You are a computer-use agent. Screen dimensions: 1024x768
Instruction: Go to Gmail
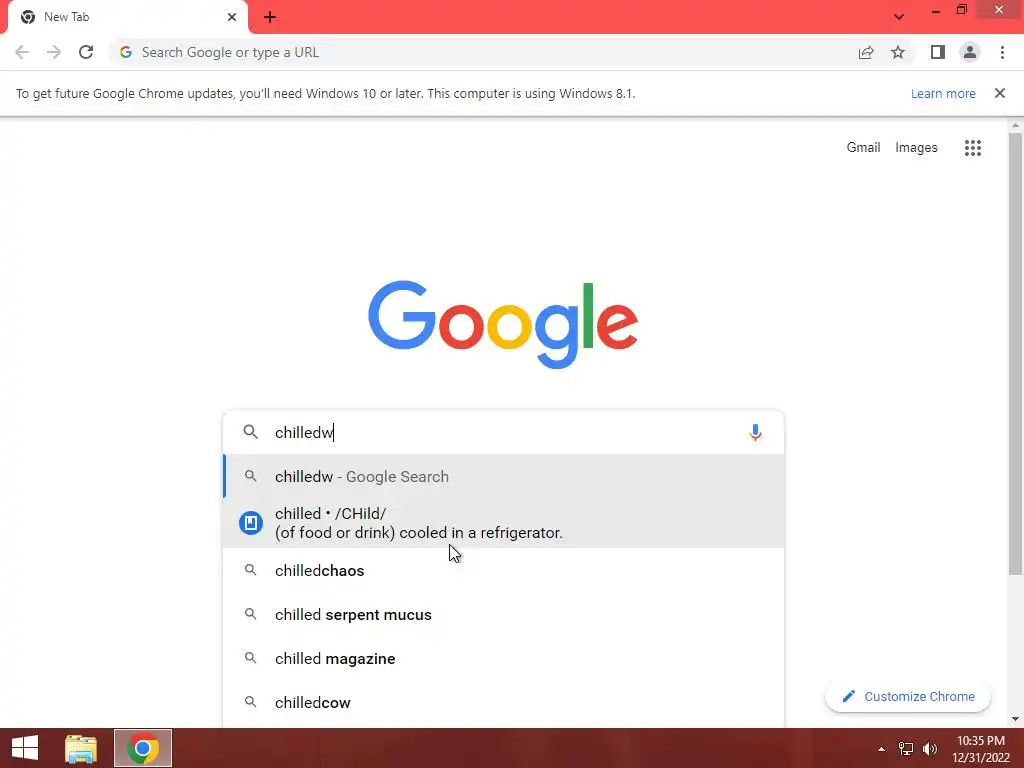863,148
